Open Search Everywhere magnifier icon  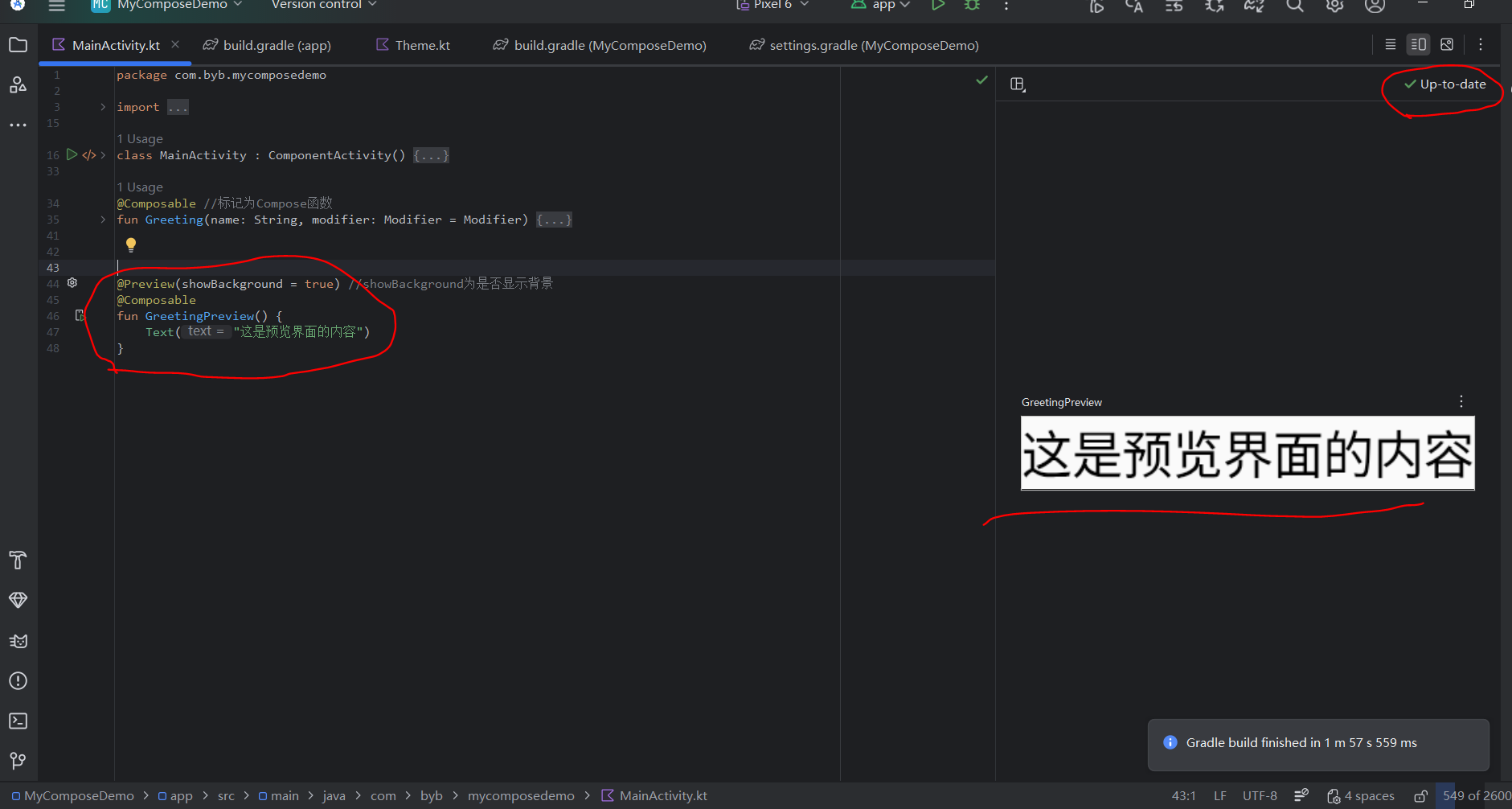pyautogui.click(x=1294, y=6)
